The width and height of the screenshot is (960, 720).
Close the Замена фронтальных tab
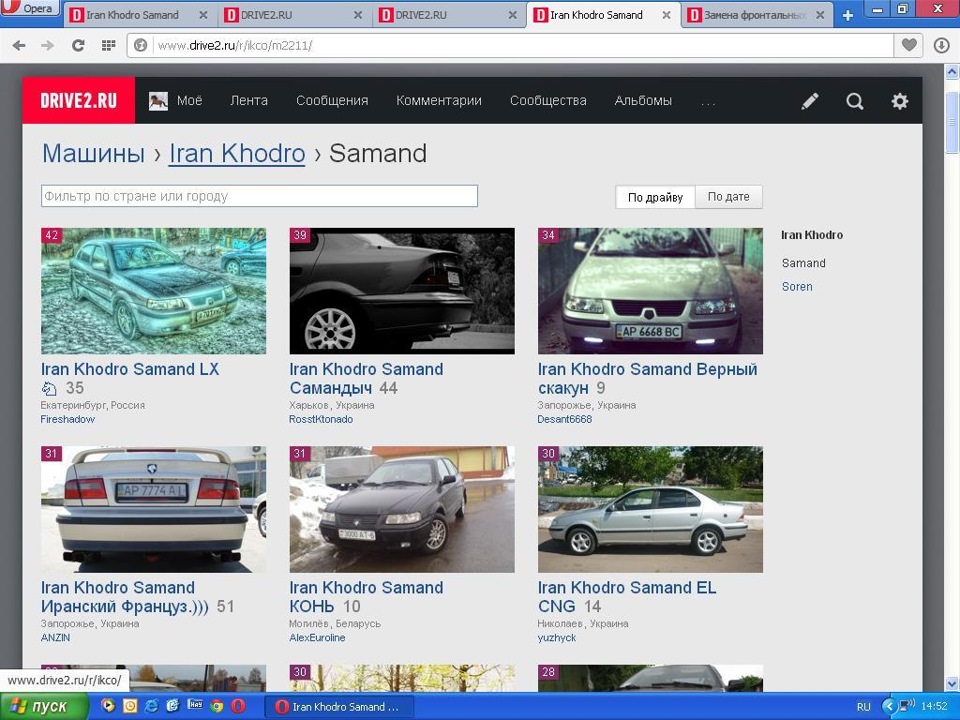(x=820, y=15)
